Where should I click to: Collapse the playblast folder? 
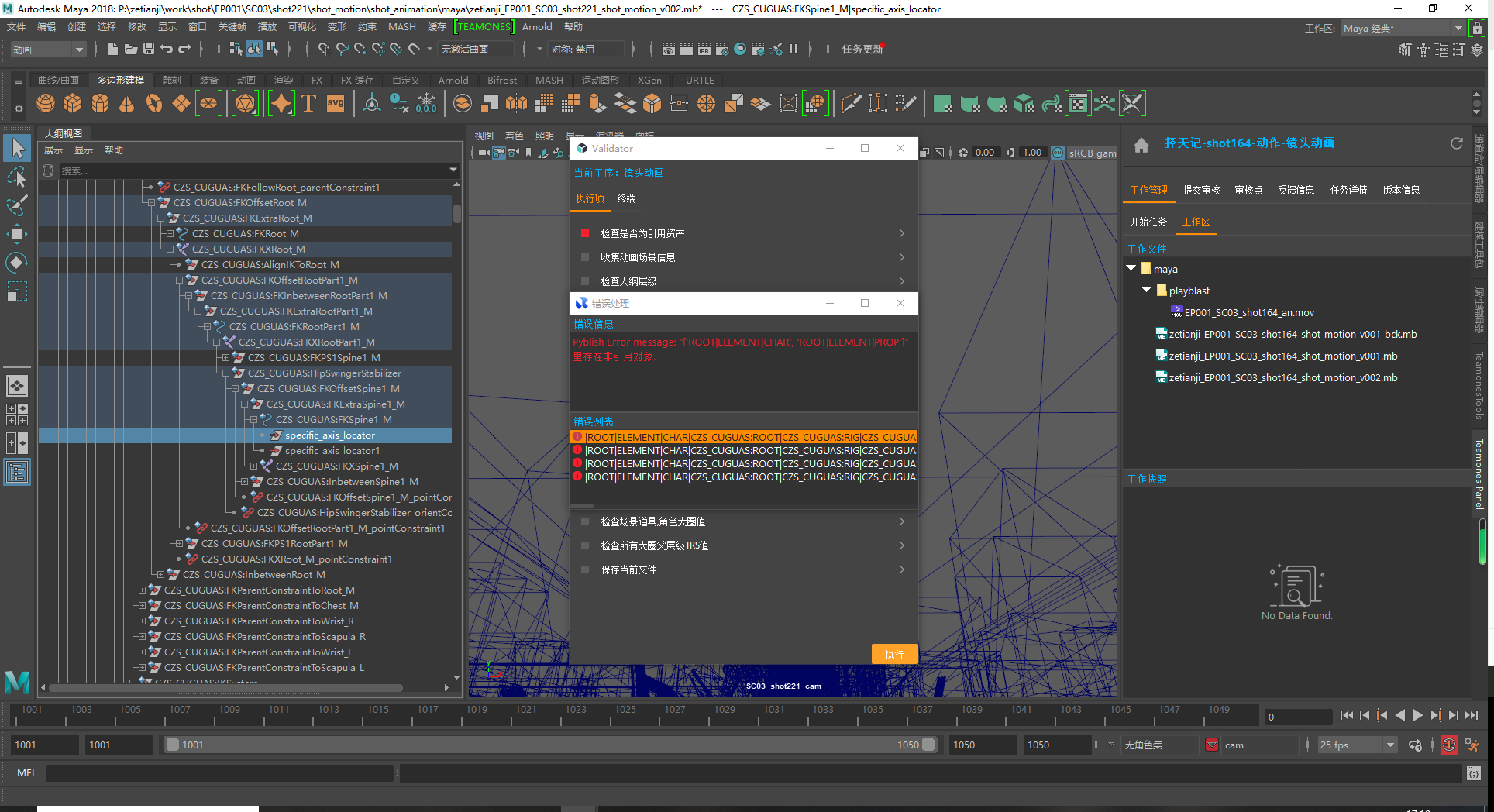coord(1146,290)
